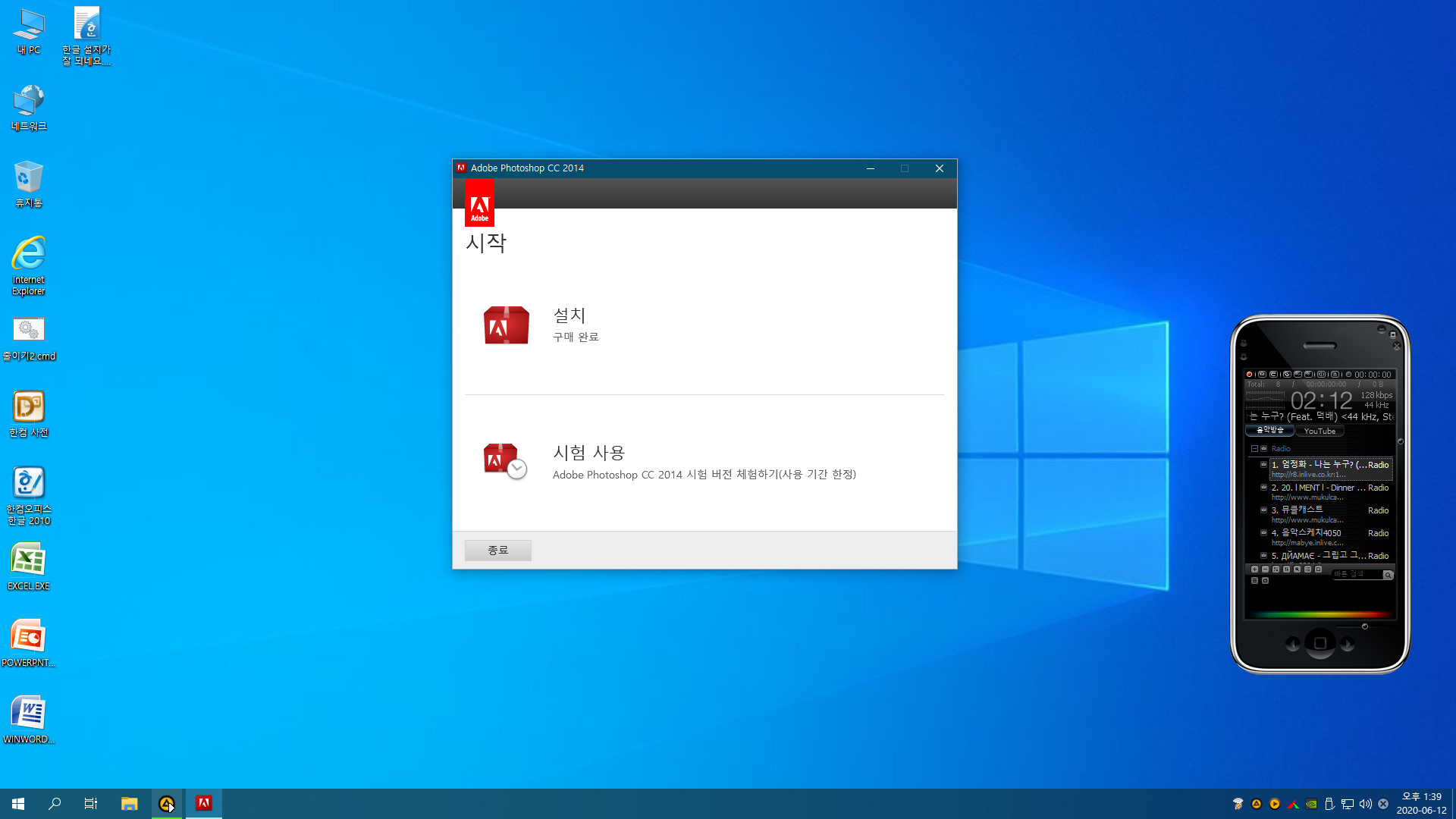This screenshot has width=1456, height=819.
Task: Click the quick search field in player
Action: pyautogui.click(x=1357, y=574)
